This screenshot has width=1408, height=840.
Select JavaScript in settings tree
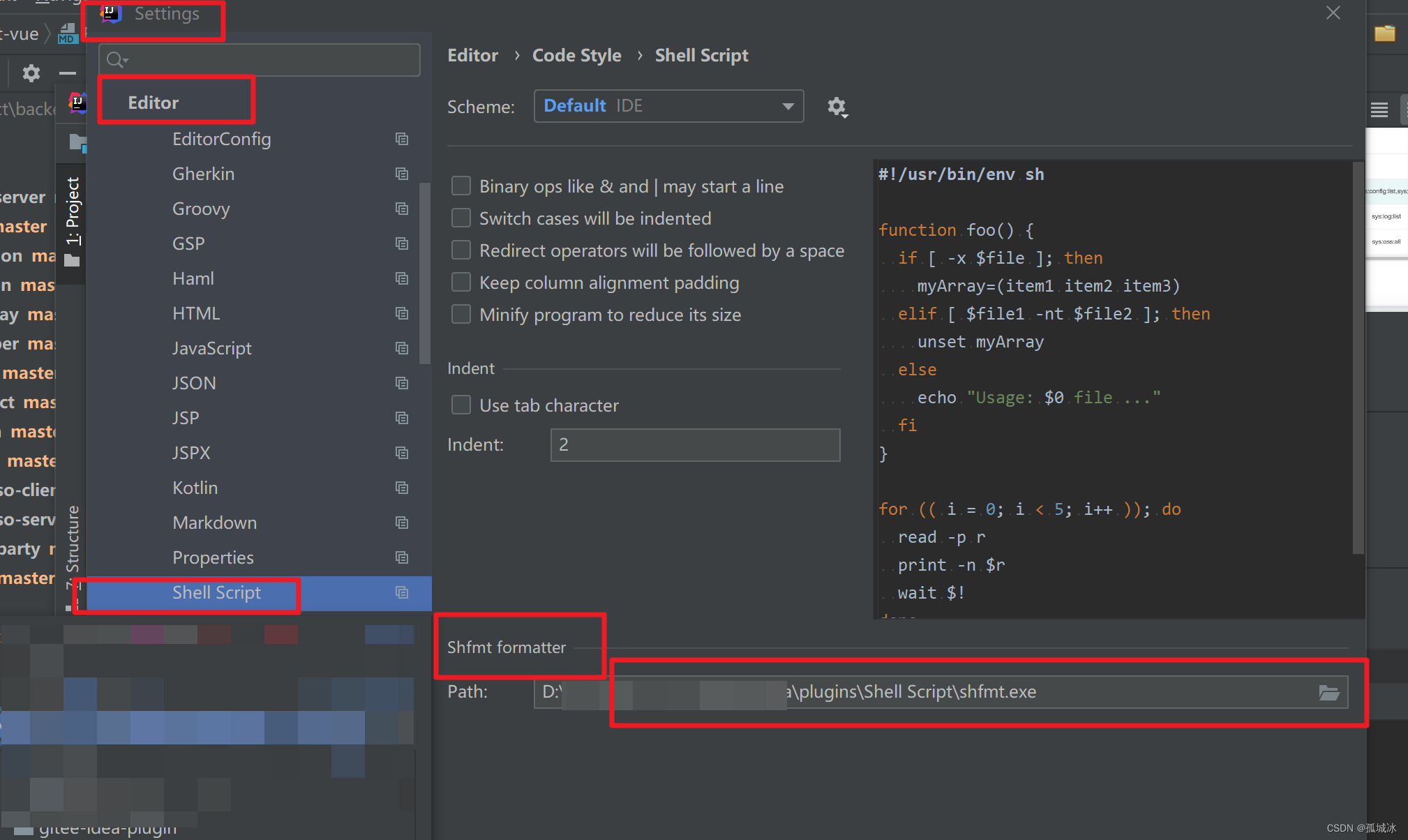point(211,348)
